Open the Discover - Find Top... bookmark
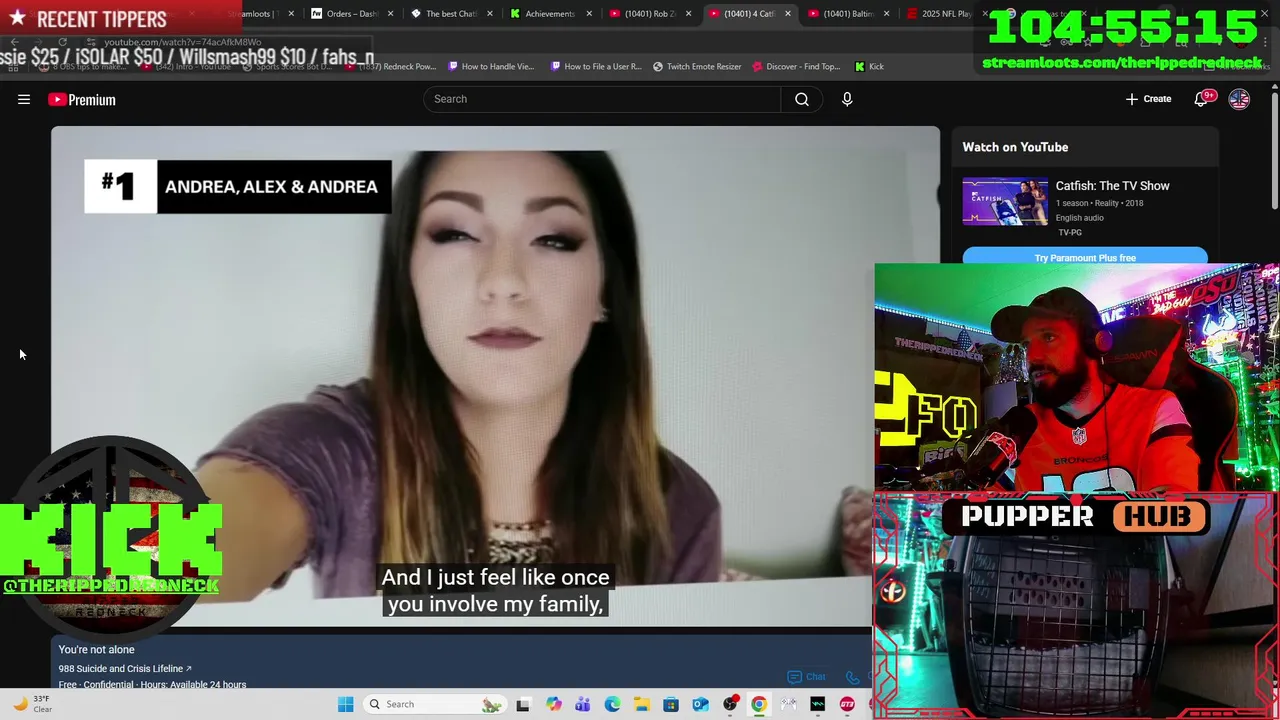The height and width of the screenshot is (720, 1280). point(796,67)
